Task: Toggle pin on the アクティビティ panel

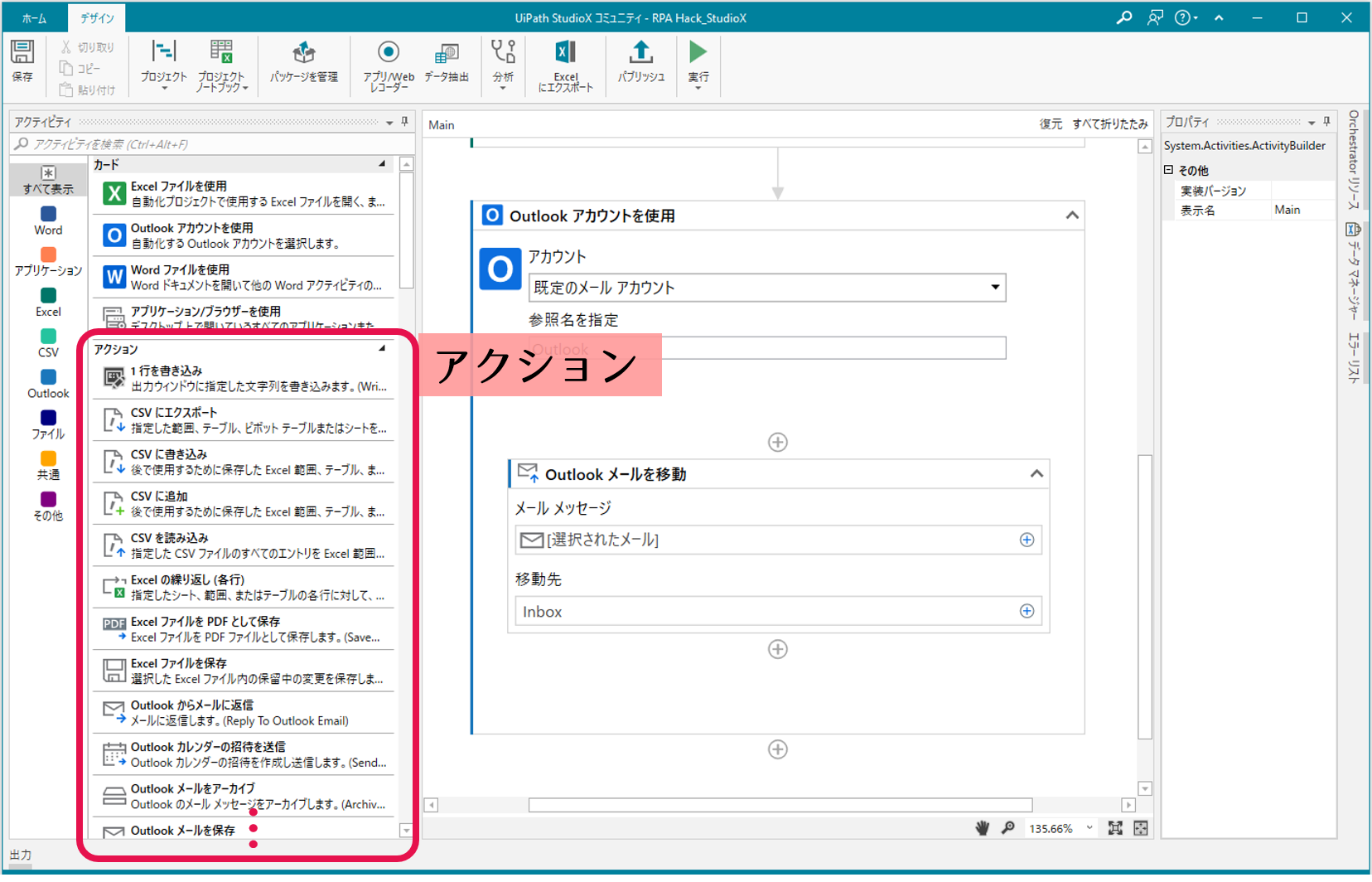Action: [x=404, y=121]
